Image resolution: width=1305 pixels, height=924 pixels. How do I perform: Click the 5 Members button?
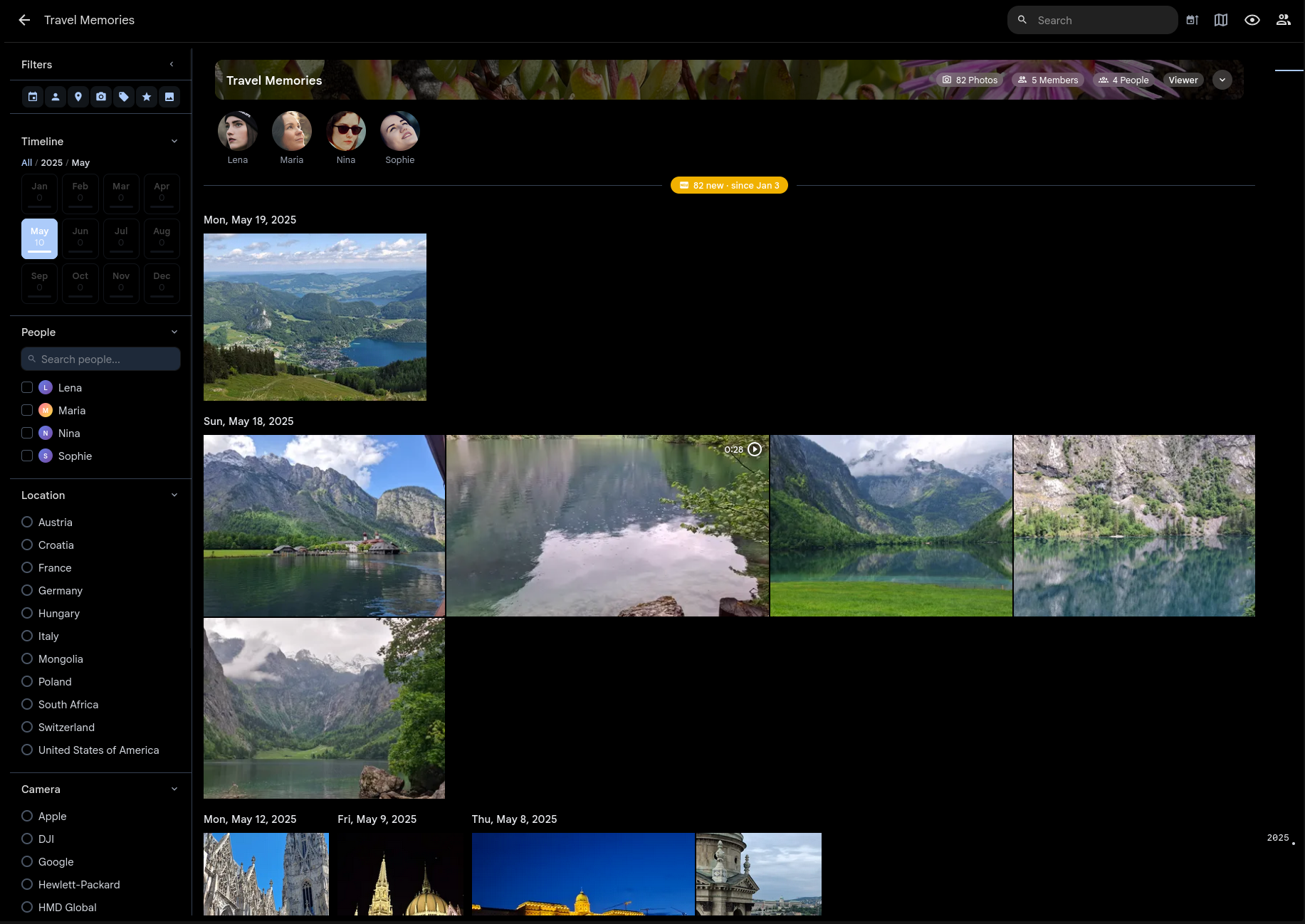point(1047,80)
